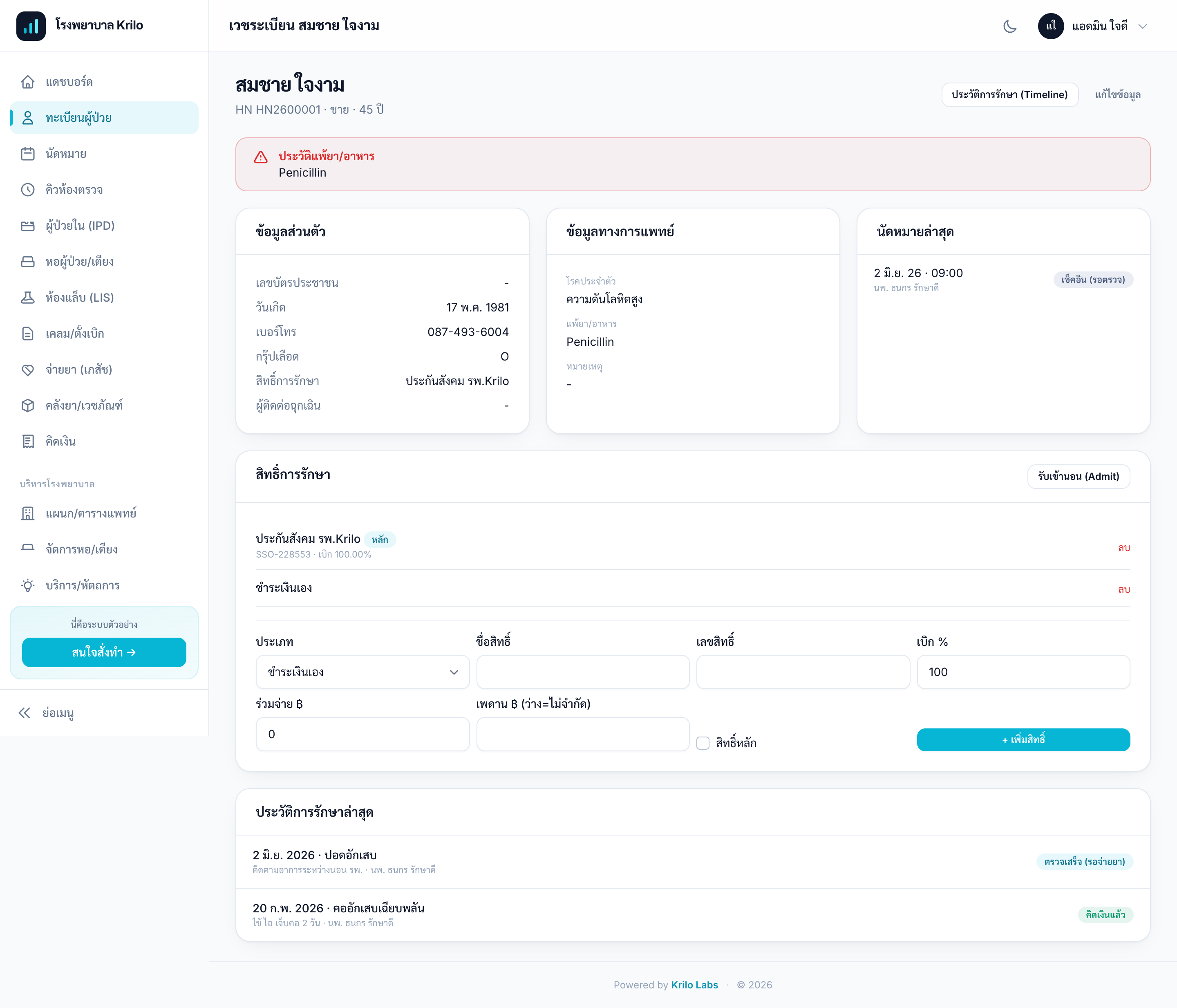1177x1008 pixels.
Task: Open the dashboard via its home icon
Action: 28,82
